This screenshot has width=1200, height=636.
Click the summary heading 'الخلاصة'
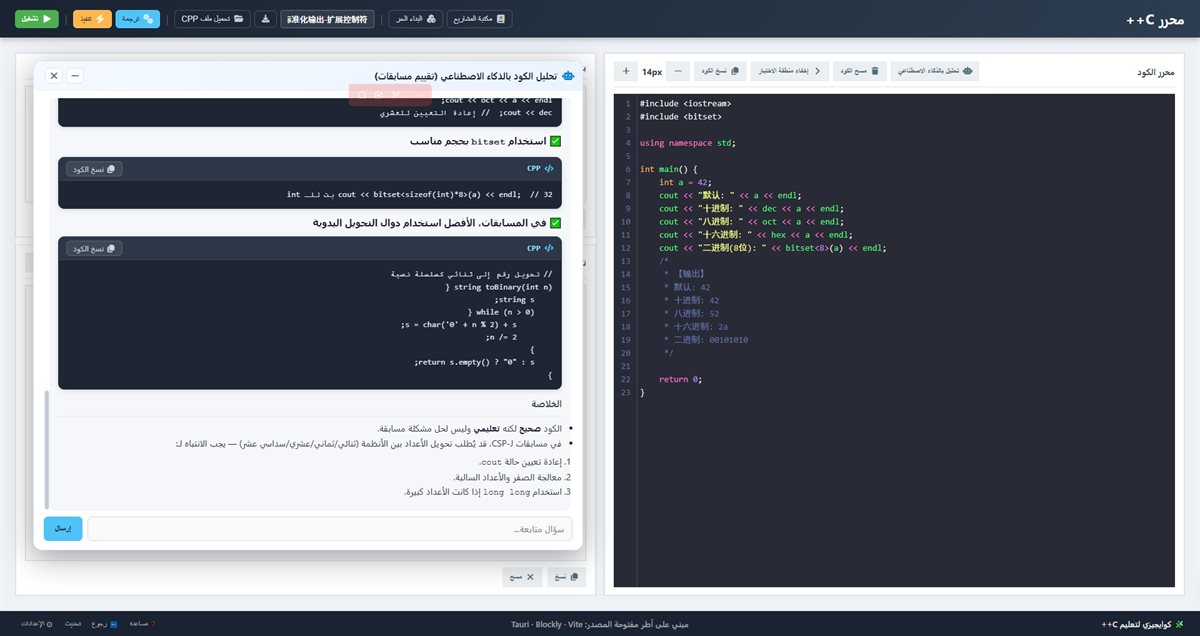pos(547,404)
